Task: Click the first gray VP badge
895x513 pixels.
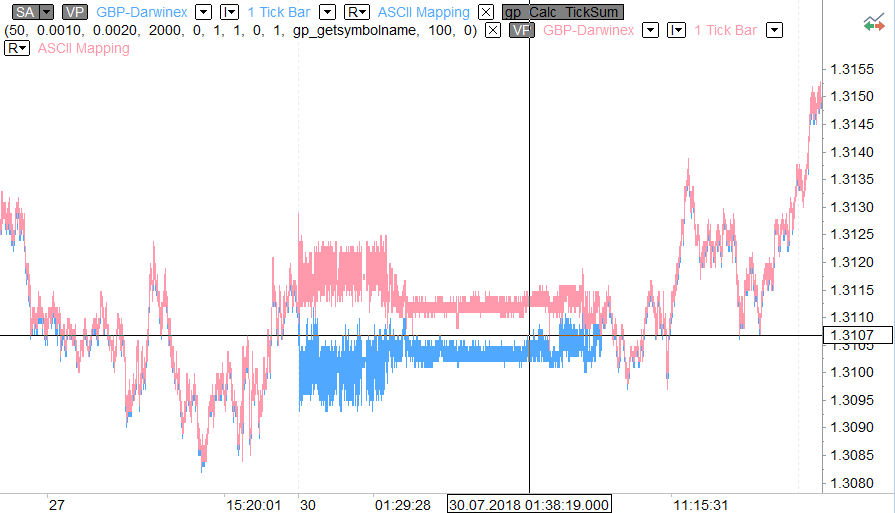Action: click(x=74, y=12)
